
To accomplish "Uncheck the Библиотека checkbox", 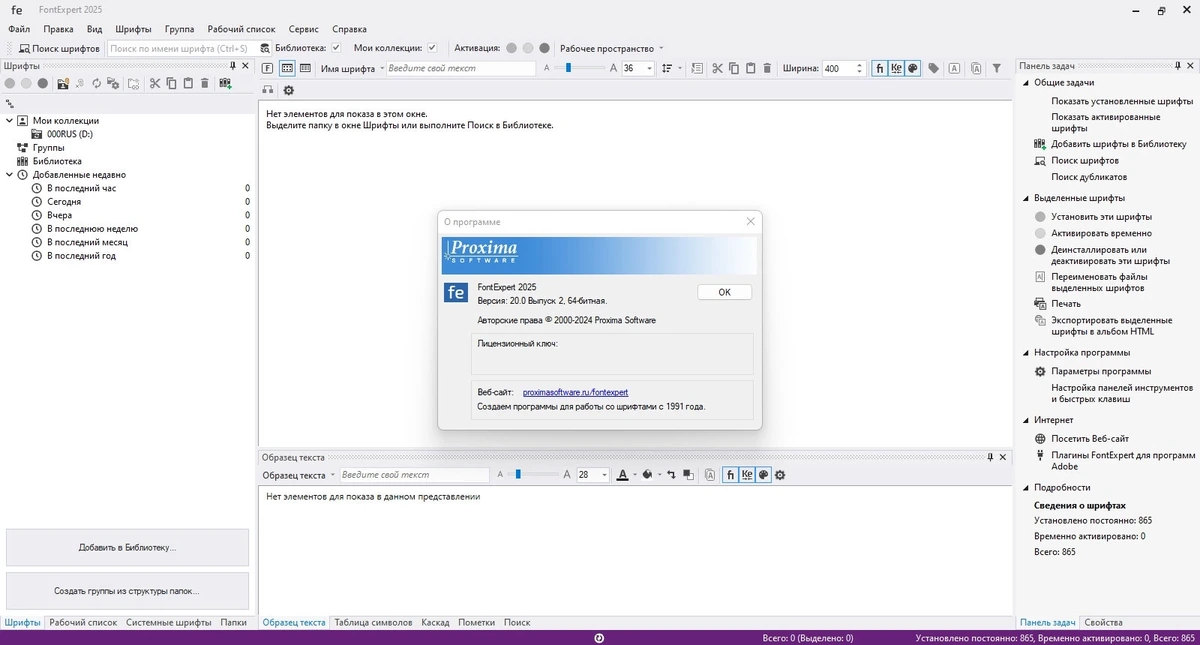I will pyautogui.click(x=336, y=47).
